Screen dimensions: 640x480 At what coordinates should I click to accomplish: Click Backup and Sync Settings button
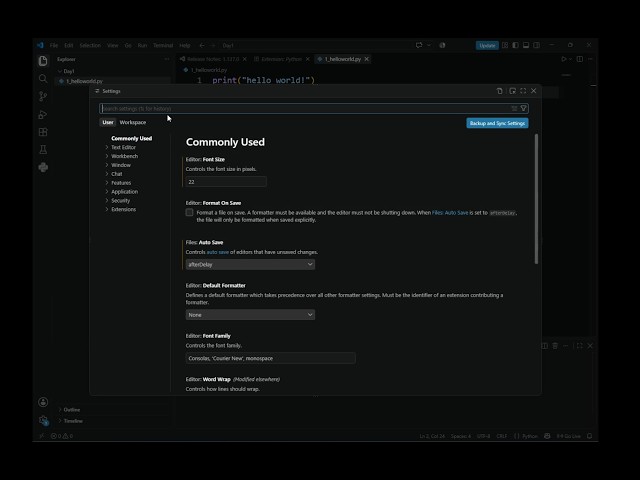[497, 123]
